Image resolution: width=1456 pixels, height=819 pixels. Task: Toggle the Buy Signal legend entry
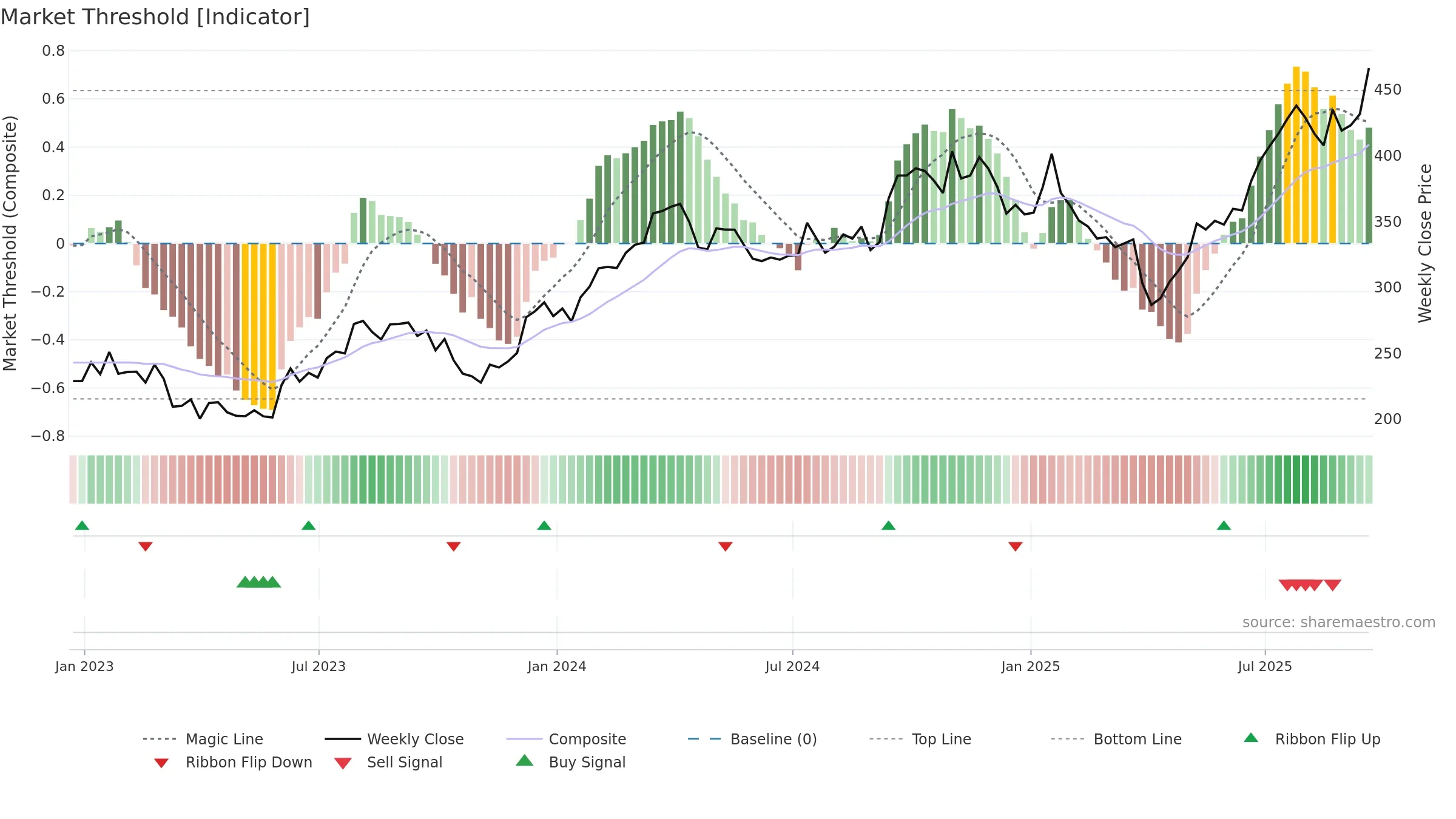tap(570, 762)
